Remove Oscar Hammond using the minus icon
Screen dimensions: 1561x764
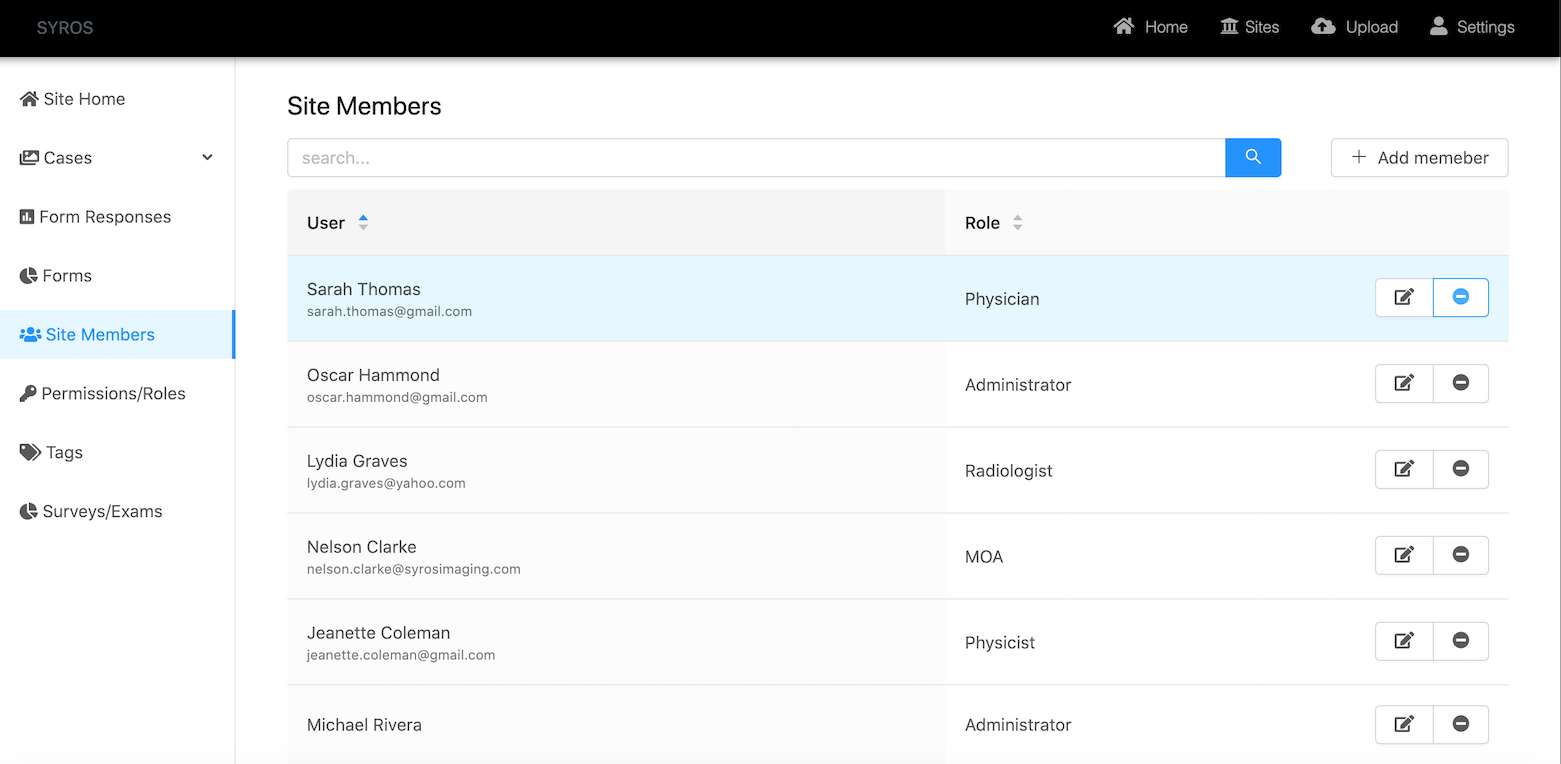[x=1460, y=383]
